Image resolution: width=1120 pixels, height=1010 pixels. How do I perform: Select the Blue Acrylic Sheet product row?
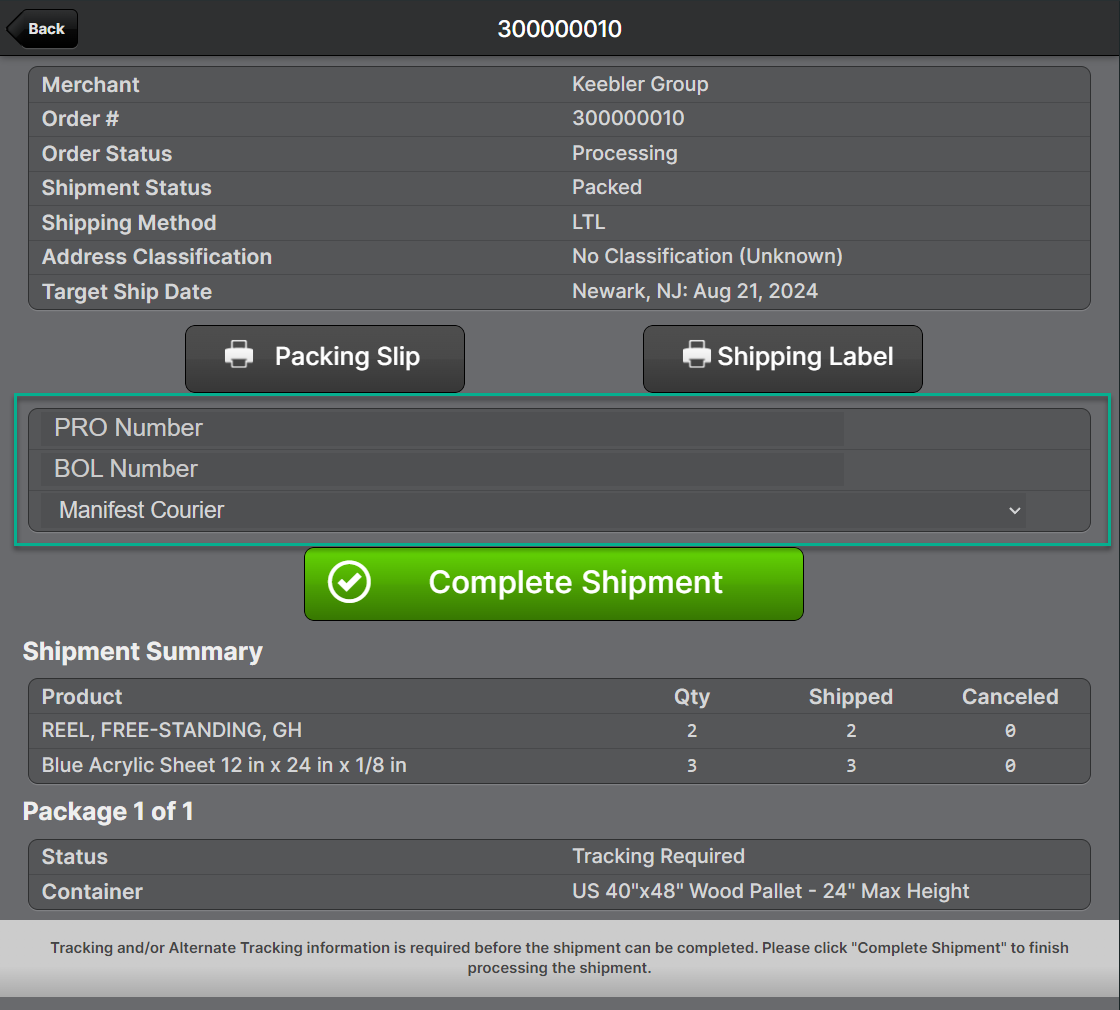224,766
